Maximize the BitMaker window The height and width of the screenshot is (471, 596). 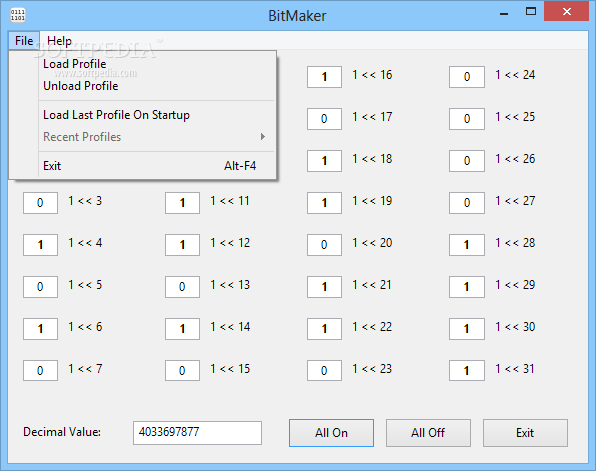[x=531, y=12]
